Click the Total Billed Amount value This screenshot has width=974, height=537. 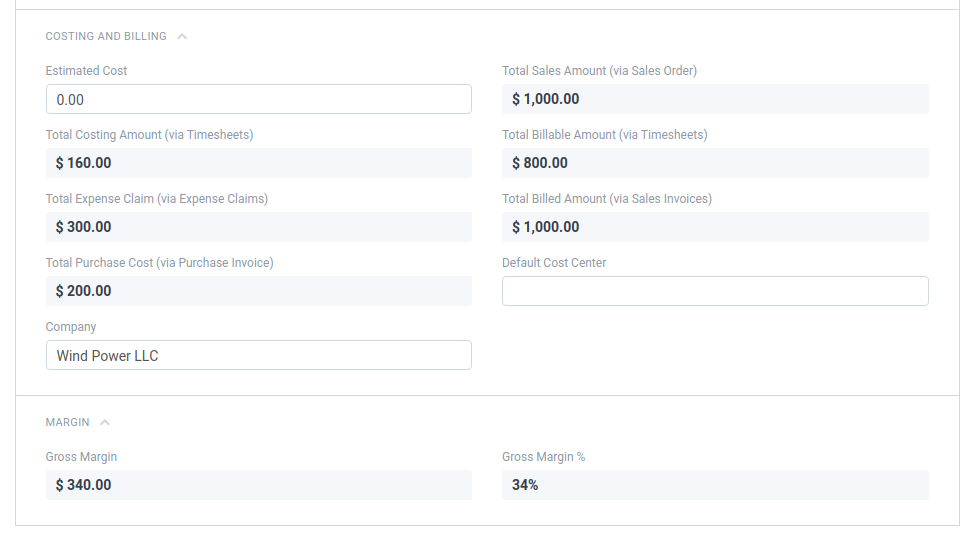[545, 227]
